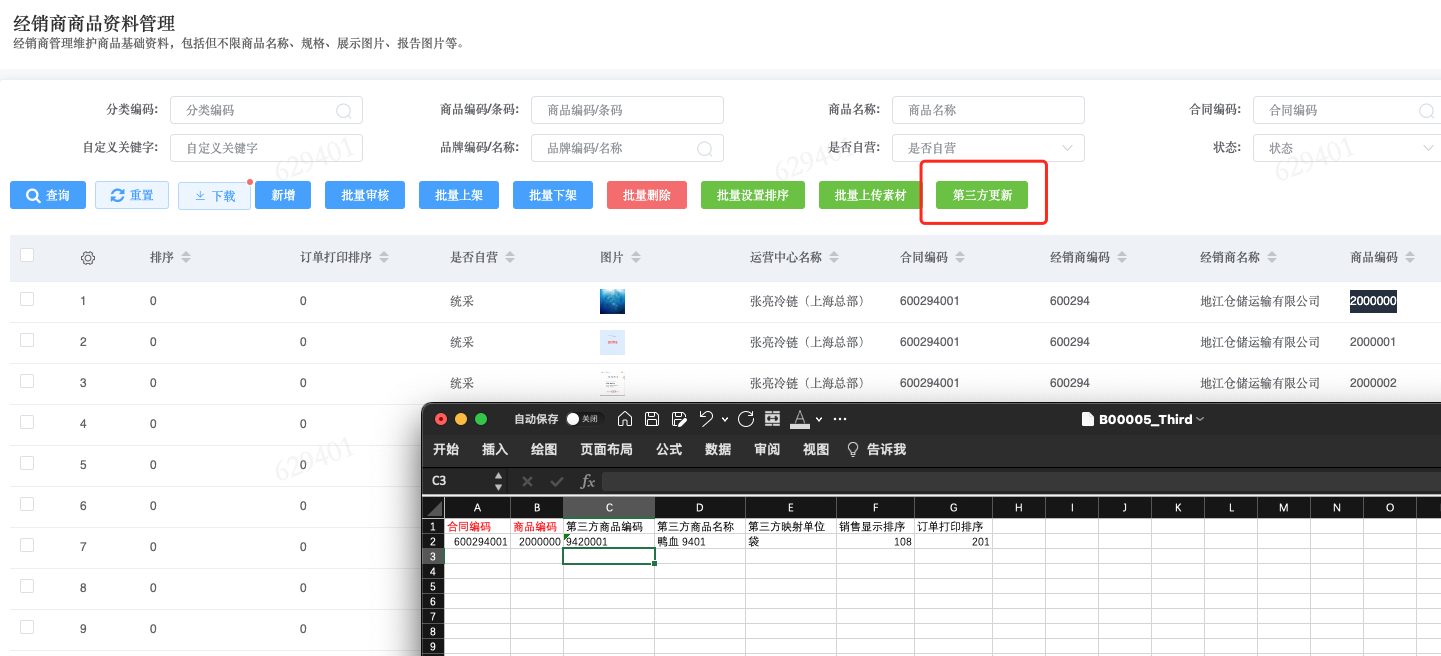Check the select-all checkbox in table header
Viewport: 1441px width, 656px height.
[27, 256]
